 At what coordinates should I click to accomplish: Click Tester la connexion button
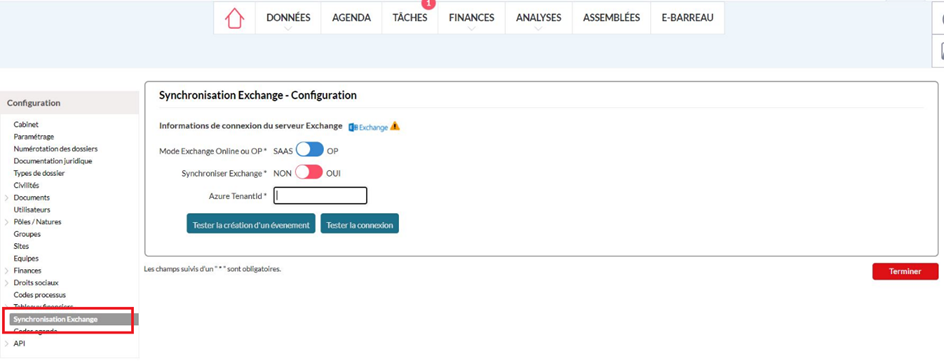pyautogui.click(x=359, y=224)
